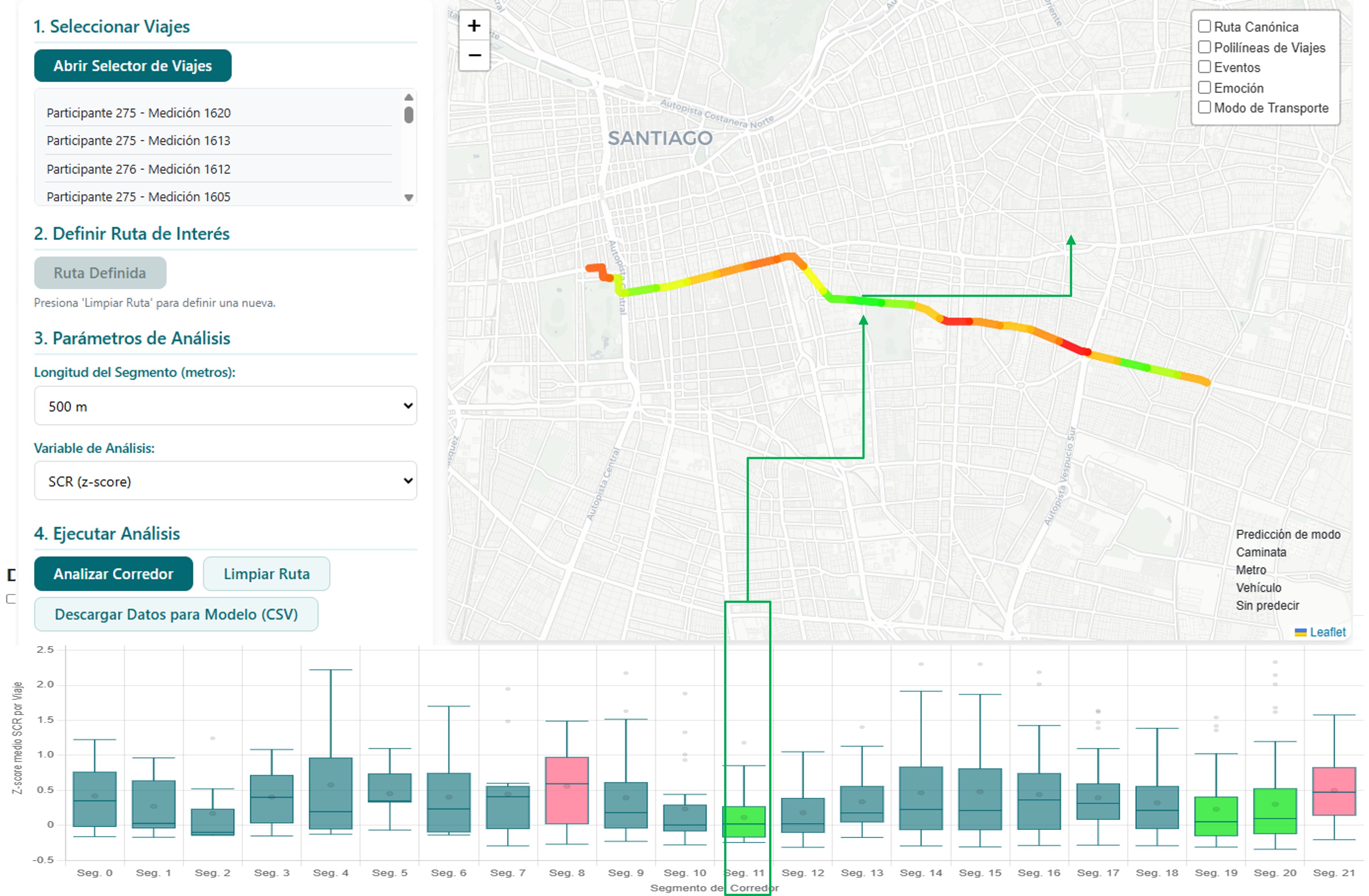Download model data as CSV

tap(176, 614)
